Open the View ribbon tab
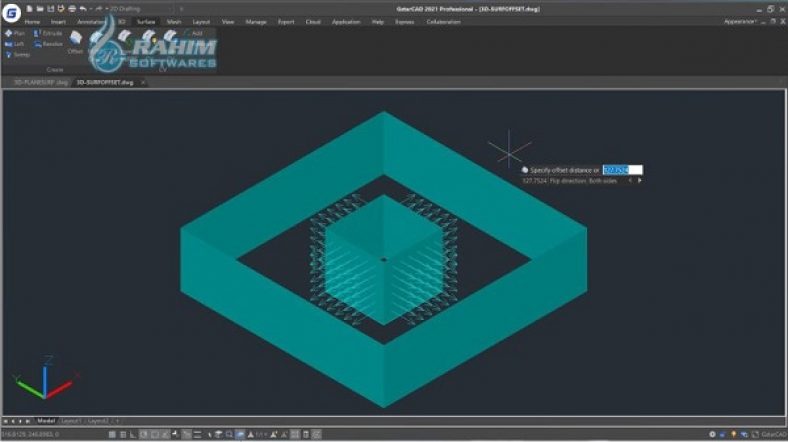The width and height of the screenshot is (788, 442). coord(228,22)
